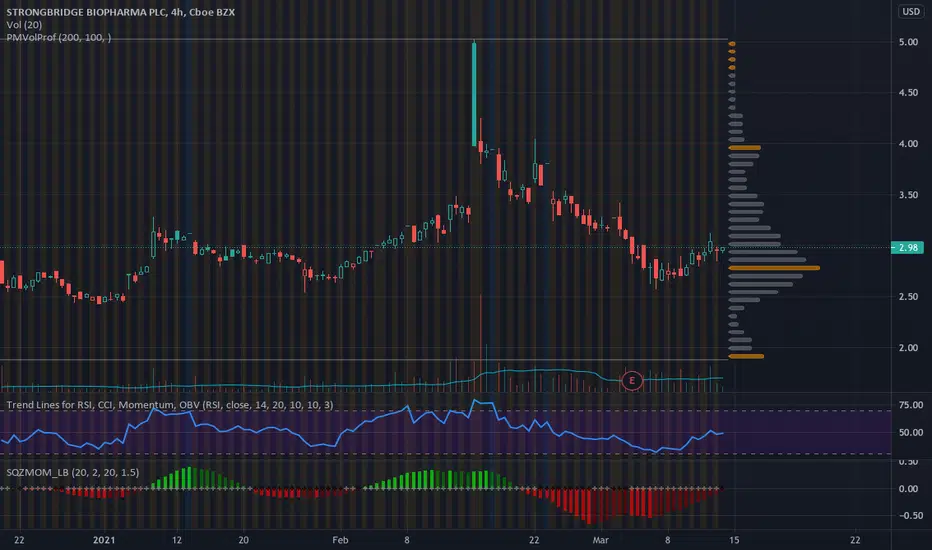
Task: Select the SQZMOM_LB (20, 2, 20, 1.5) label
Action: coord(73,472)
